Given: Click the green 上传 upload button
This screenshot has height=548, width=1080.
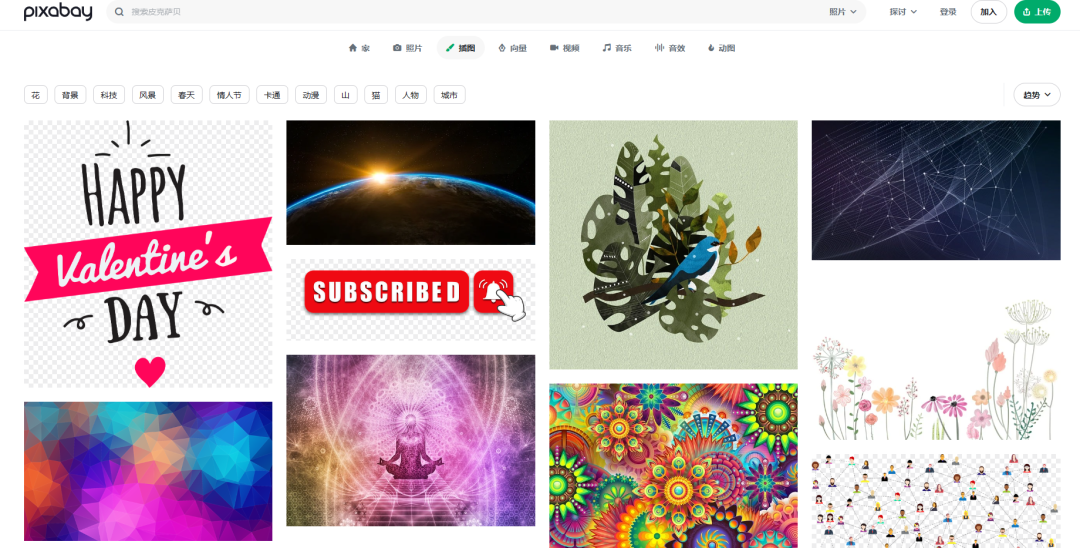Looking at the screenshot, I should click(x=1037, y=12).
